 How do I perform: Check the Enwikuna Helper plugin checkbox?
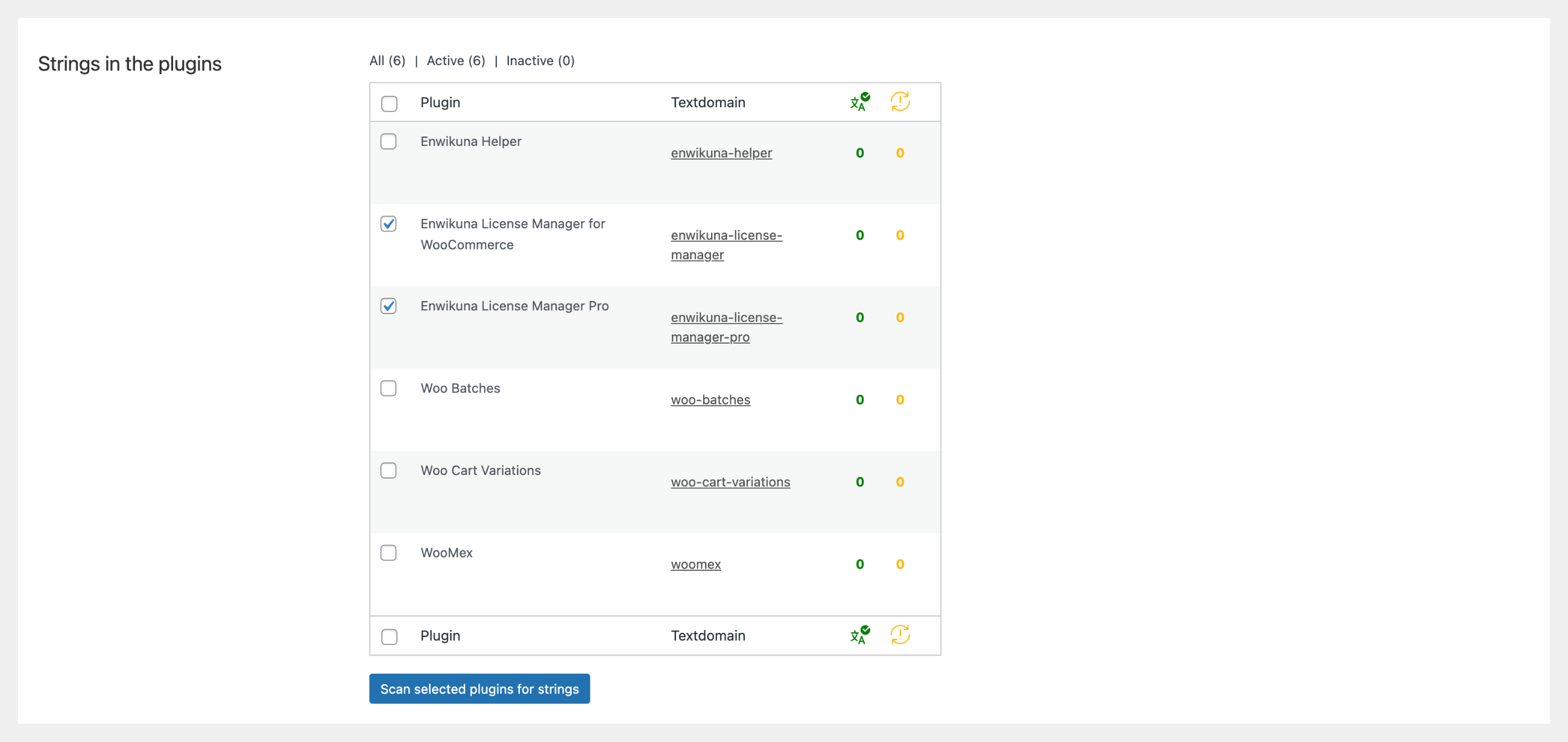(388, 141)
